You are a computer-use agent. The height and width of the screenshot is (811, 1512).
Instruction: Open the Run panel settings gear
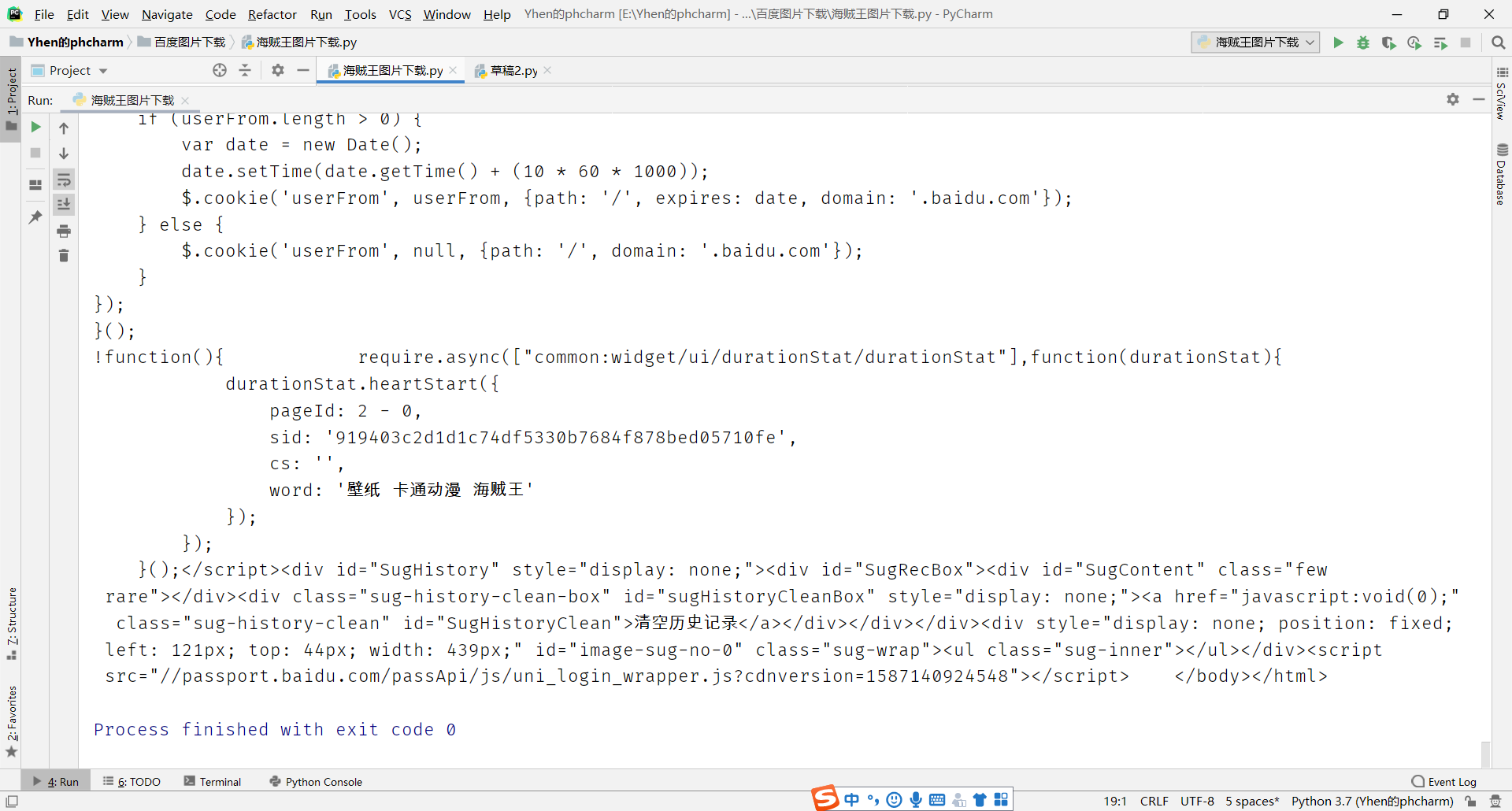(x=1453, y=99)
